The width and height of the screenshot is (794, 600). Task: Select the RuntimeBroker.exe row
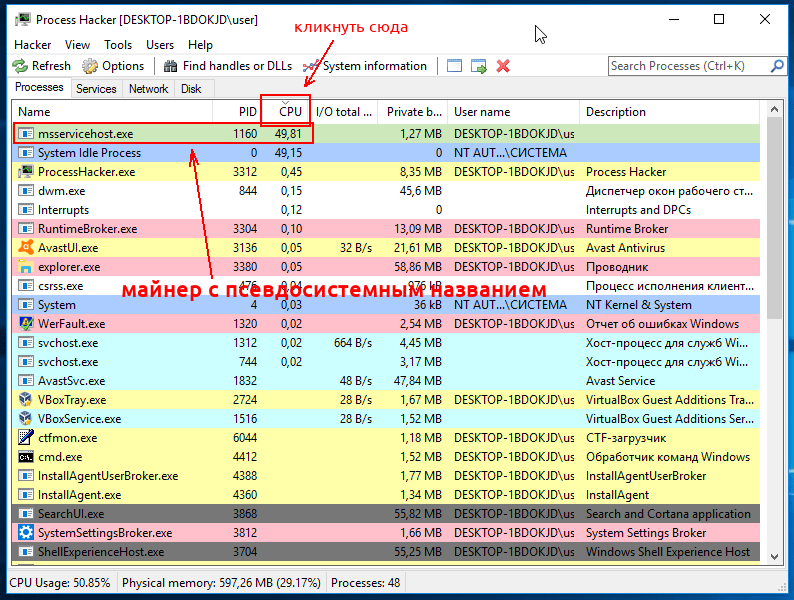[x=386, y=229]
